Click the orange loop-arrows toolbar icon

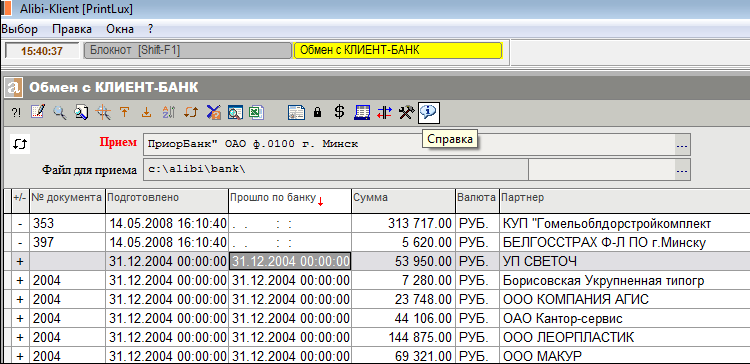(191, 113)
